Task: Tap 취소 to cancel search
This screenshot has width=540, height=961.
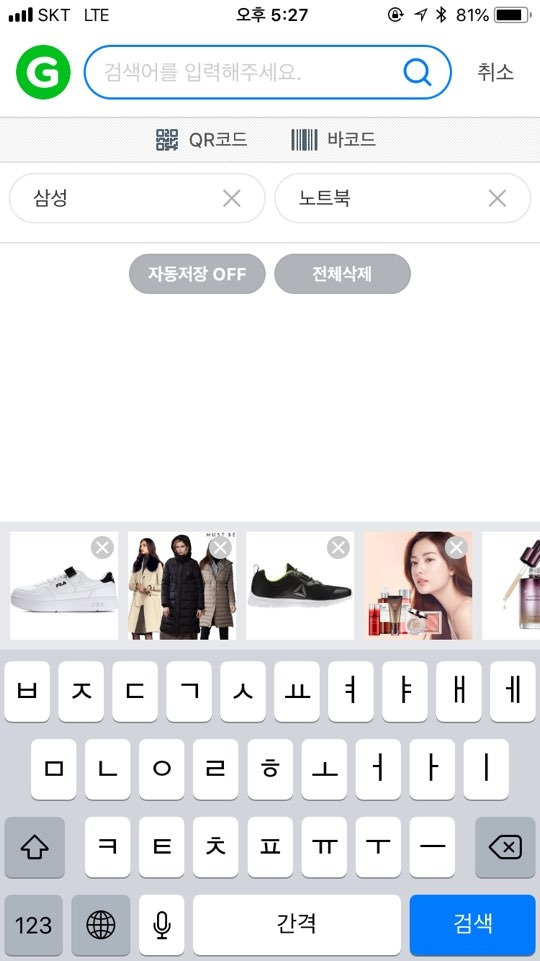Action: 495,72
